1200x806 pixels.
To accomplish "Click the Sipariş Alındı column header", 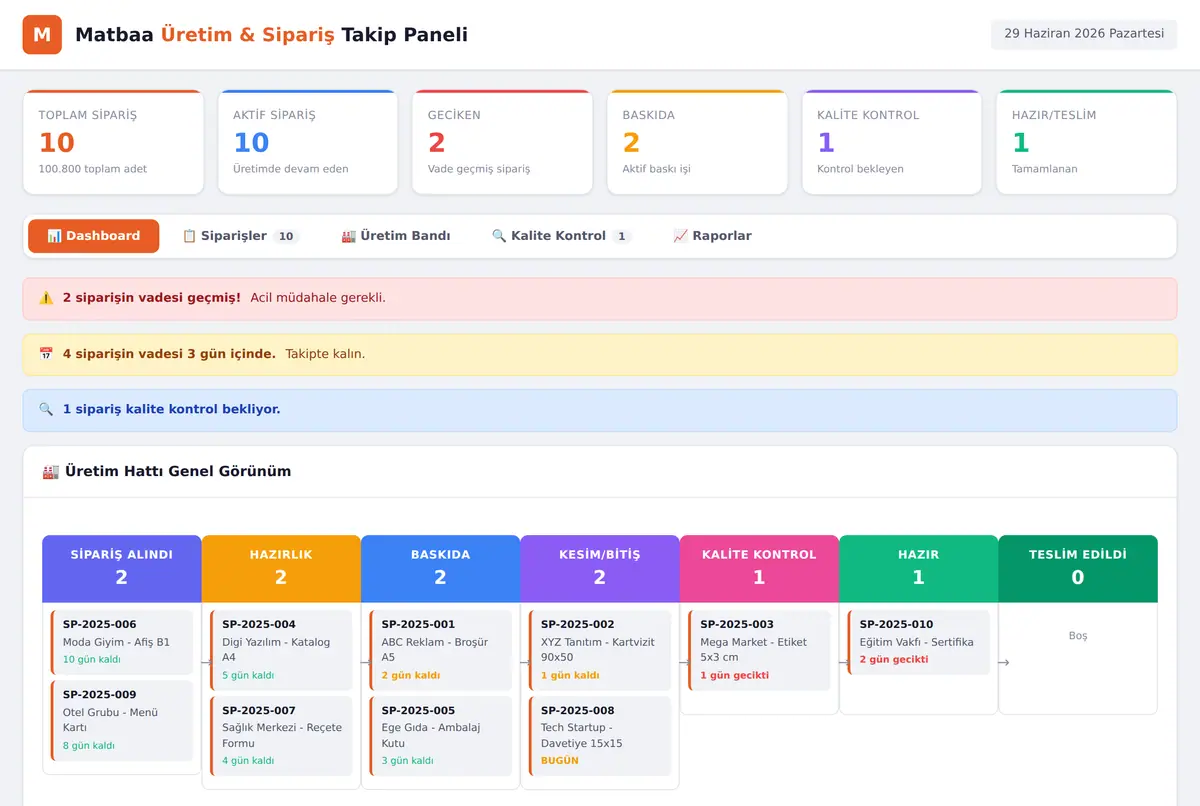I will 122,568.
